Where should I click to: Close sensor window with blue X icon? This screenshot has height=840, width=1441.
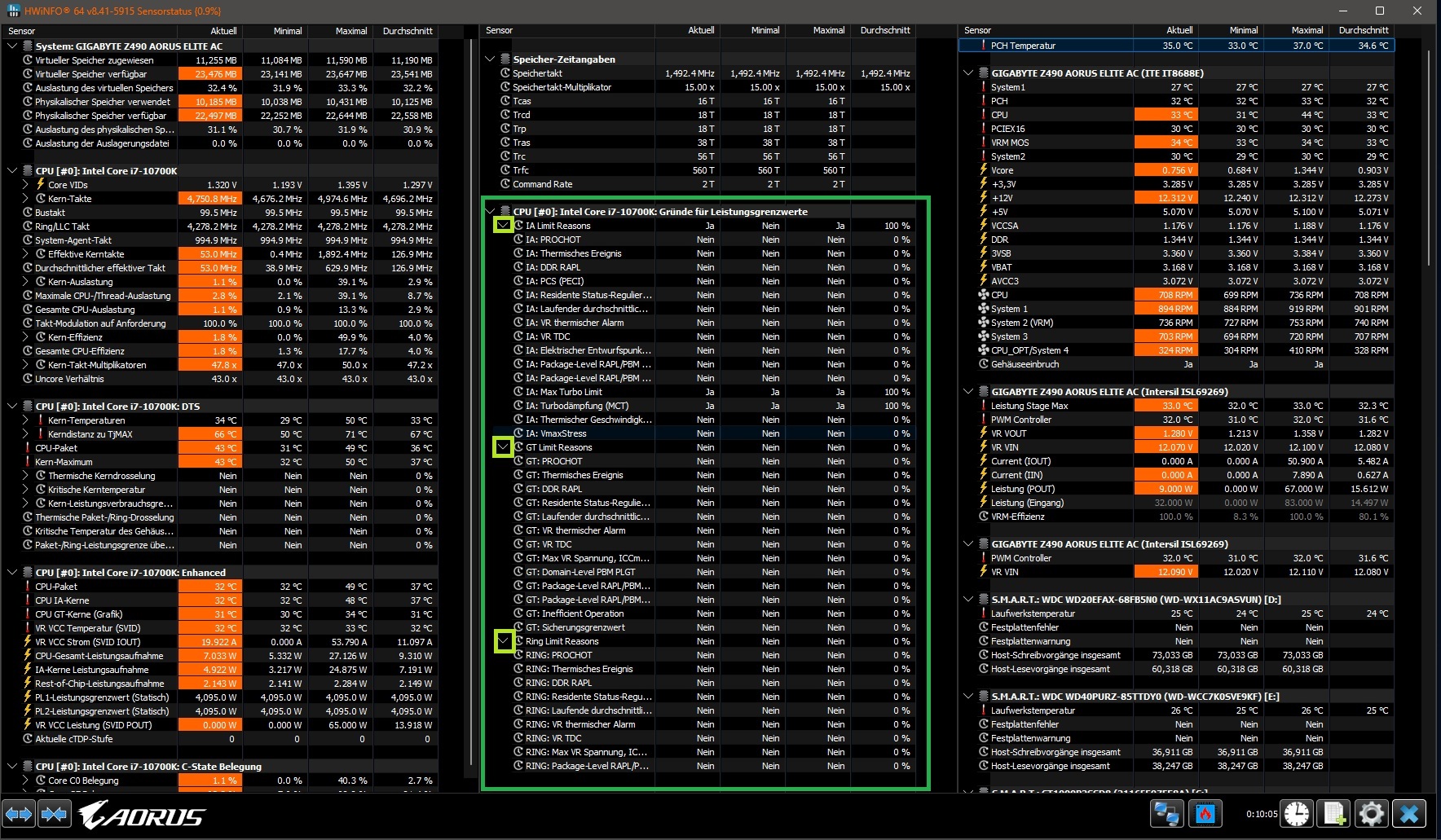coord(1409,814)
